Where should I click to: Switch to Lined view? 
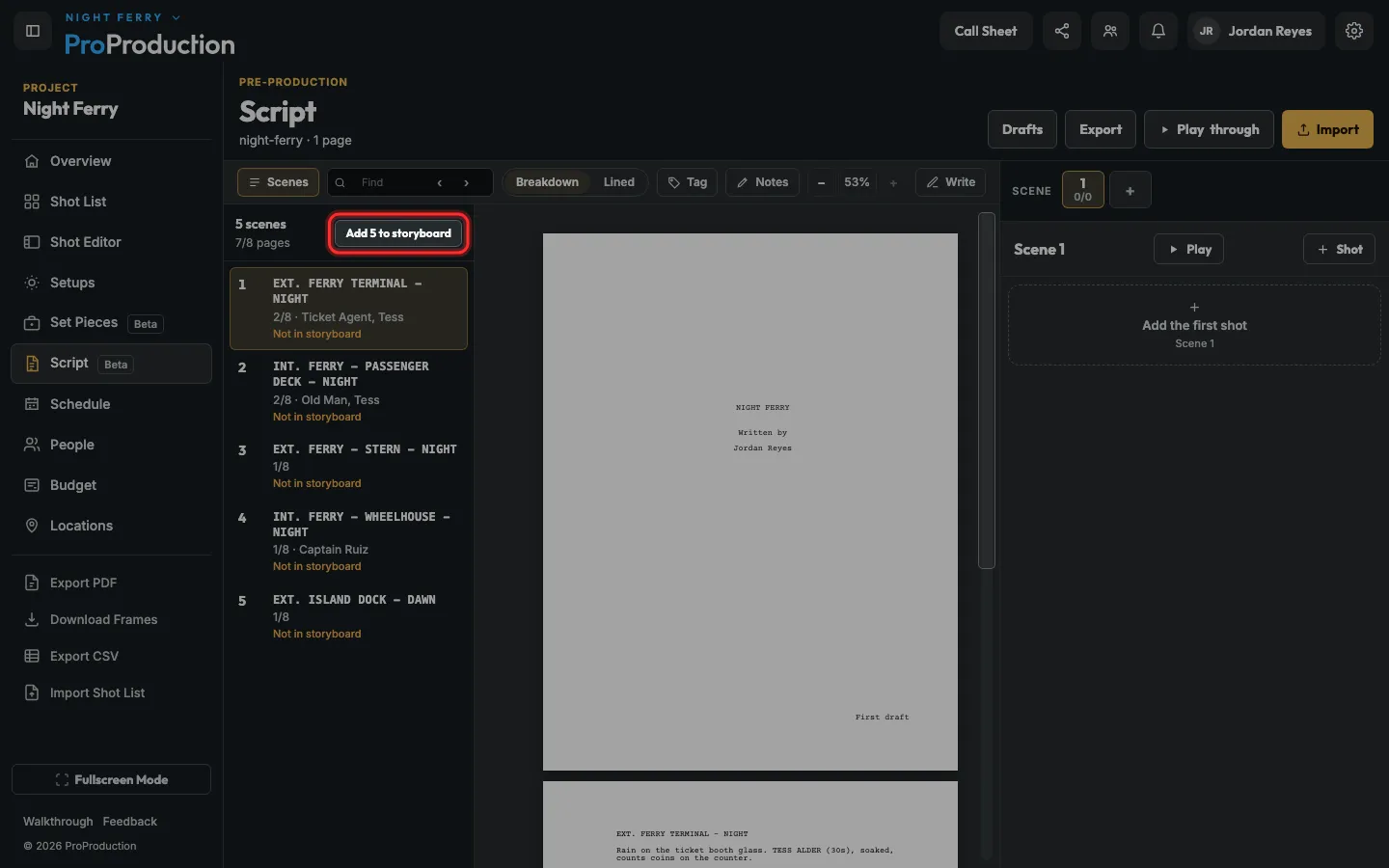tap(619, 182)
